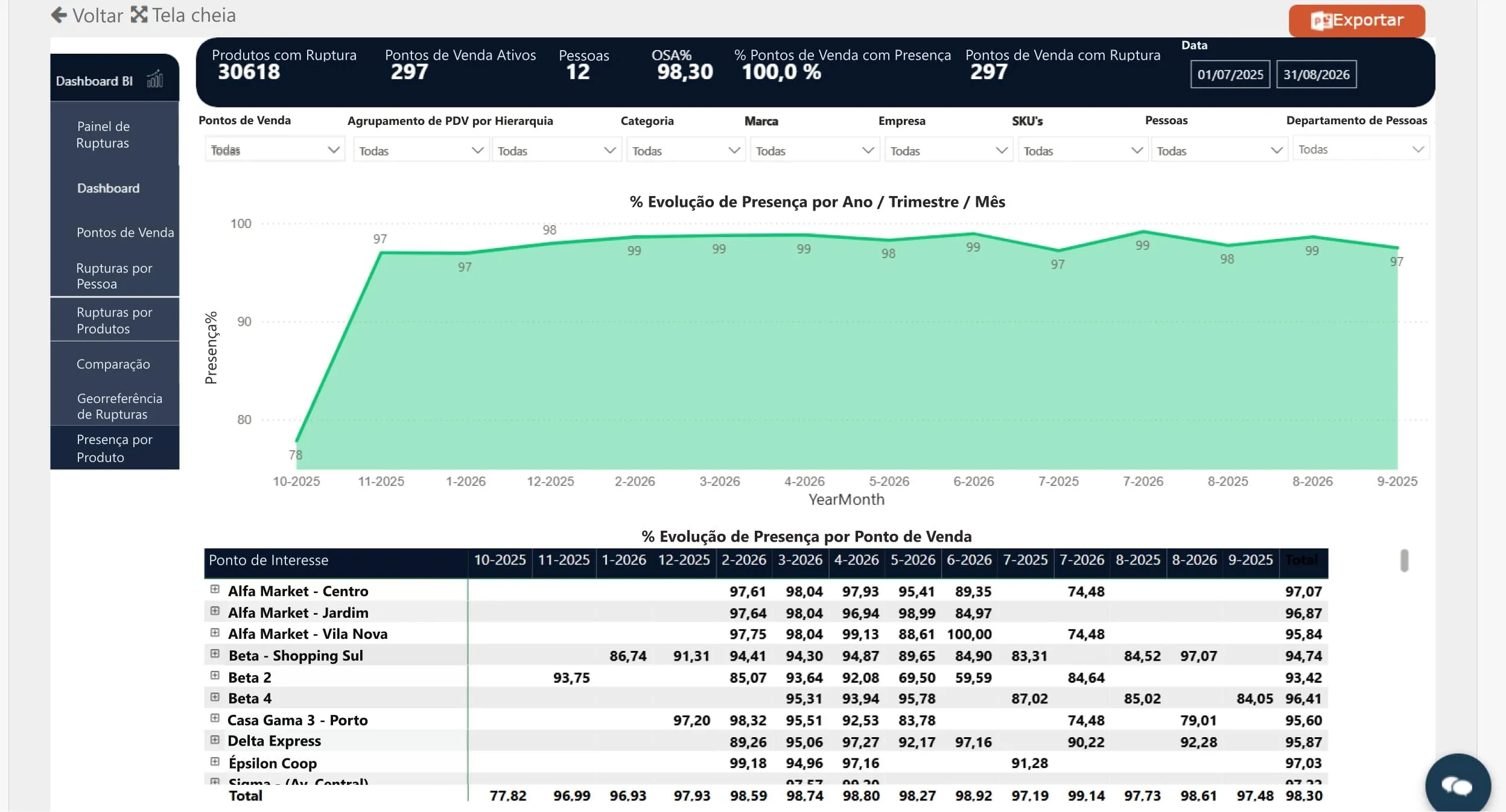Click the Voltar back arrow icon
Screen dimensions: 1506x812
59,14
